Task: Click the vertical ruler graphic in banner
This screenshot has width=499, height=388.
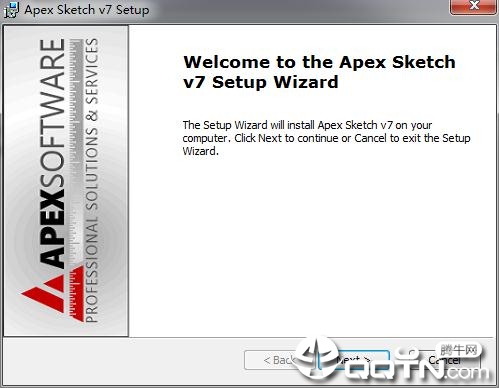Action: (77, 180)
